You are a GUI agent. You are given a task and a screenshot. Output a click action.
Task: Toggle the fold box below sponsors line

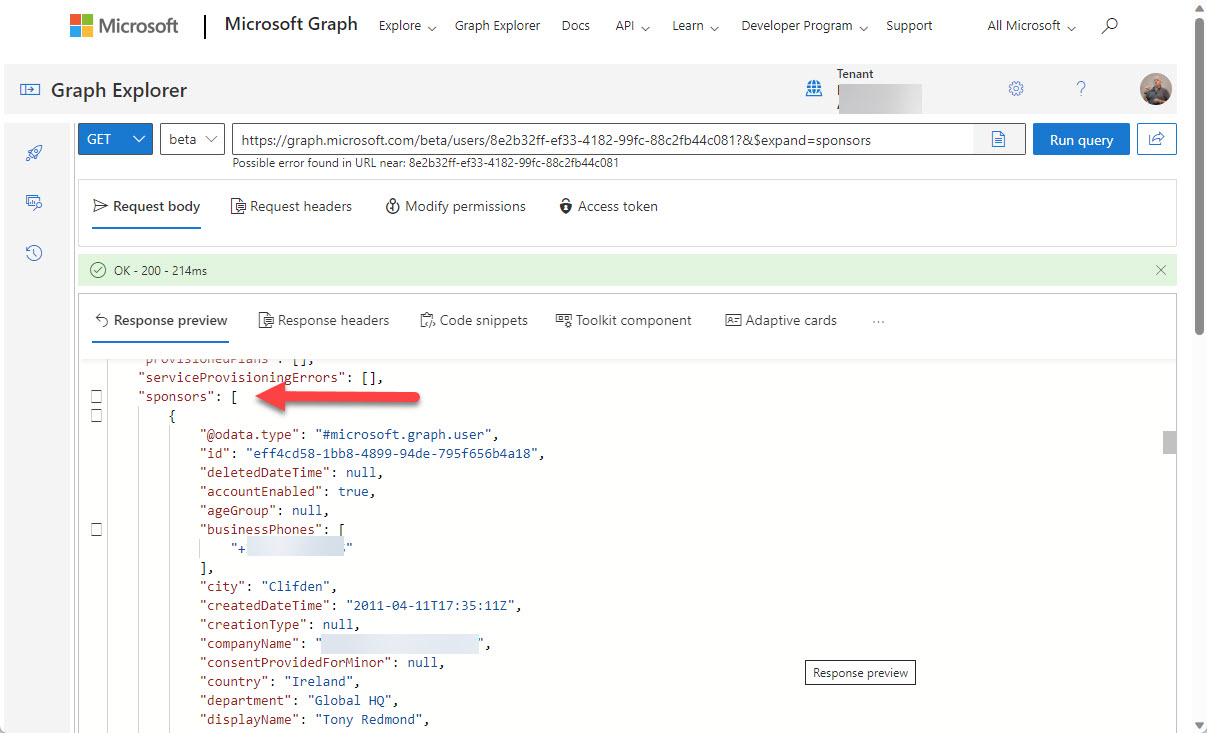click(97, 416)
